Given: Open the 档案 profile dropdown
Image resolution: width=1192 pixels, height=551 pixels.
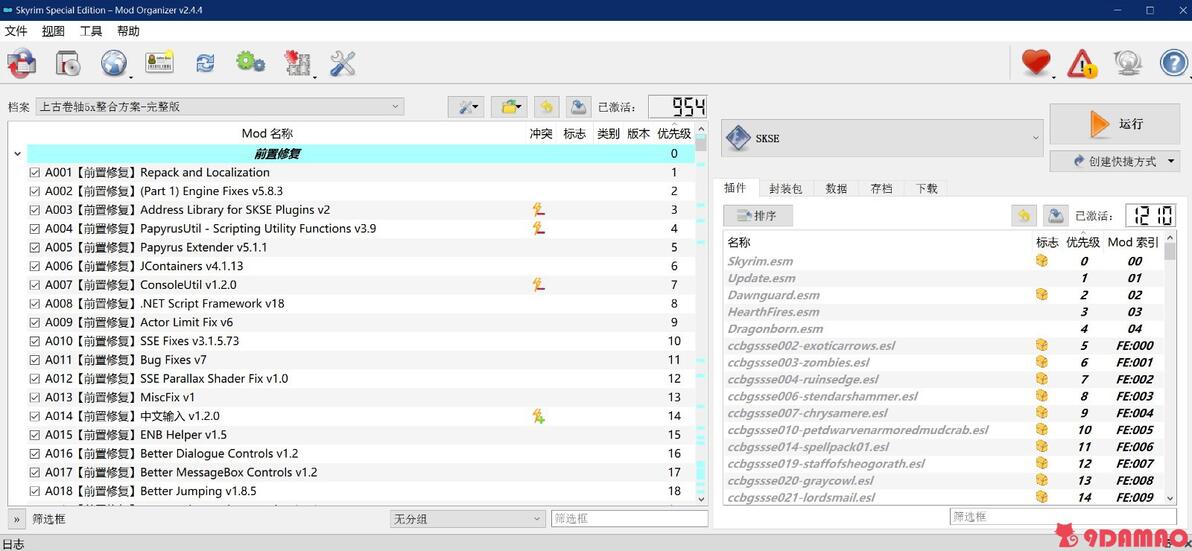Looking at the screenshot, I should click(x=220, y=107).
